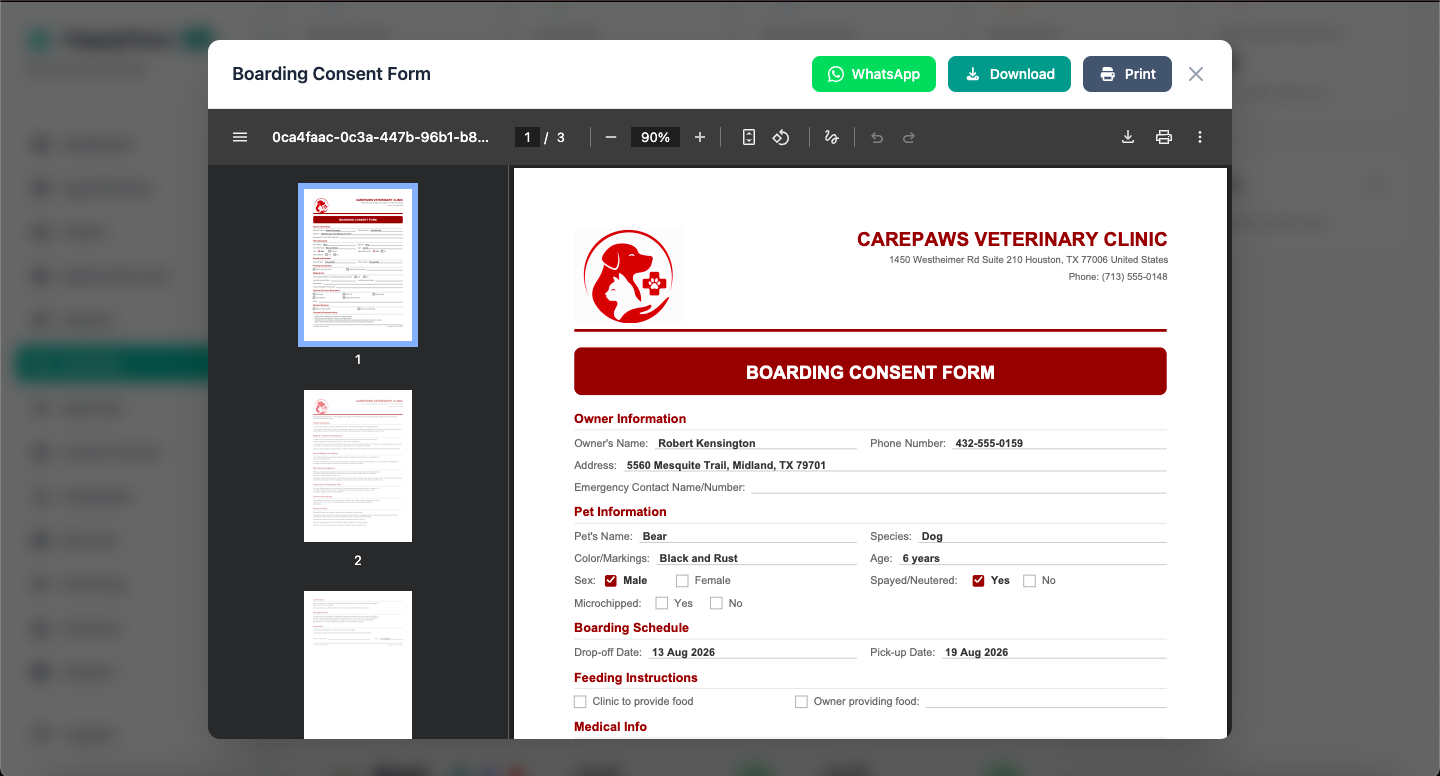Viewport: 1440px width, 776px height.
Task: Click the dark Print button
Action: pos(1127,74)
